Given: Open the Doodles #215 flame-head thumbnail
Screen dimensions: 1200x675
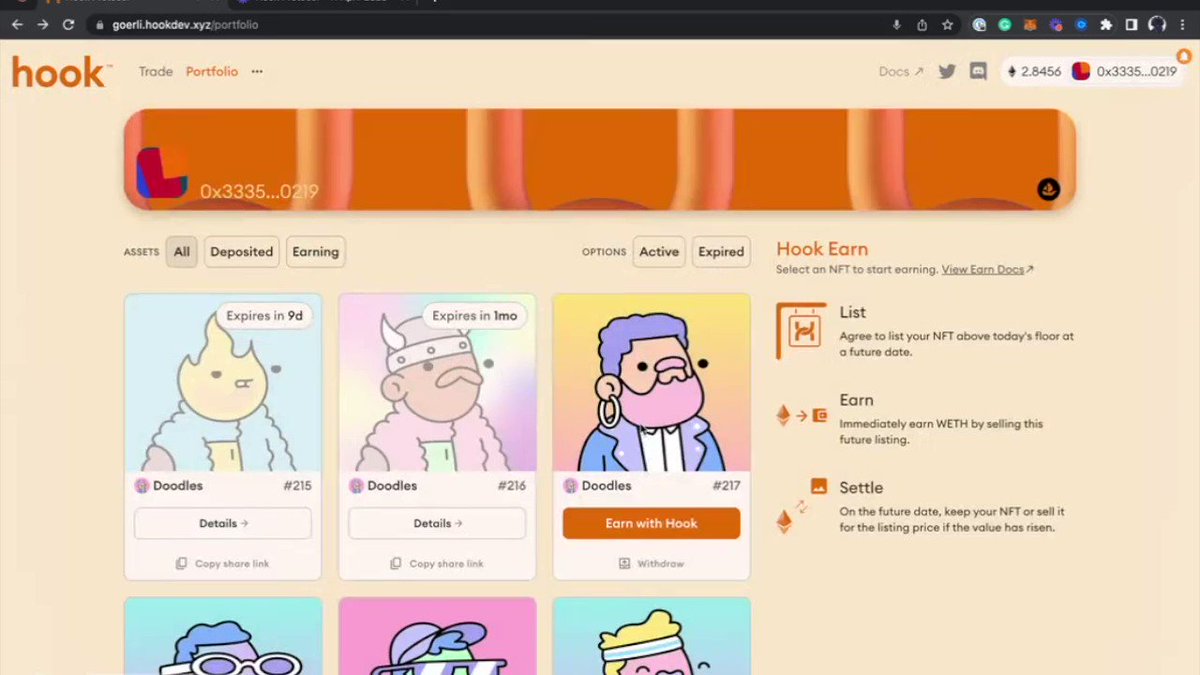Looking at the screenshot, I should click(223, 382).
